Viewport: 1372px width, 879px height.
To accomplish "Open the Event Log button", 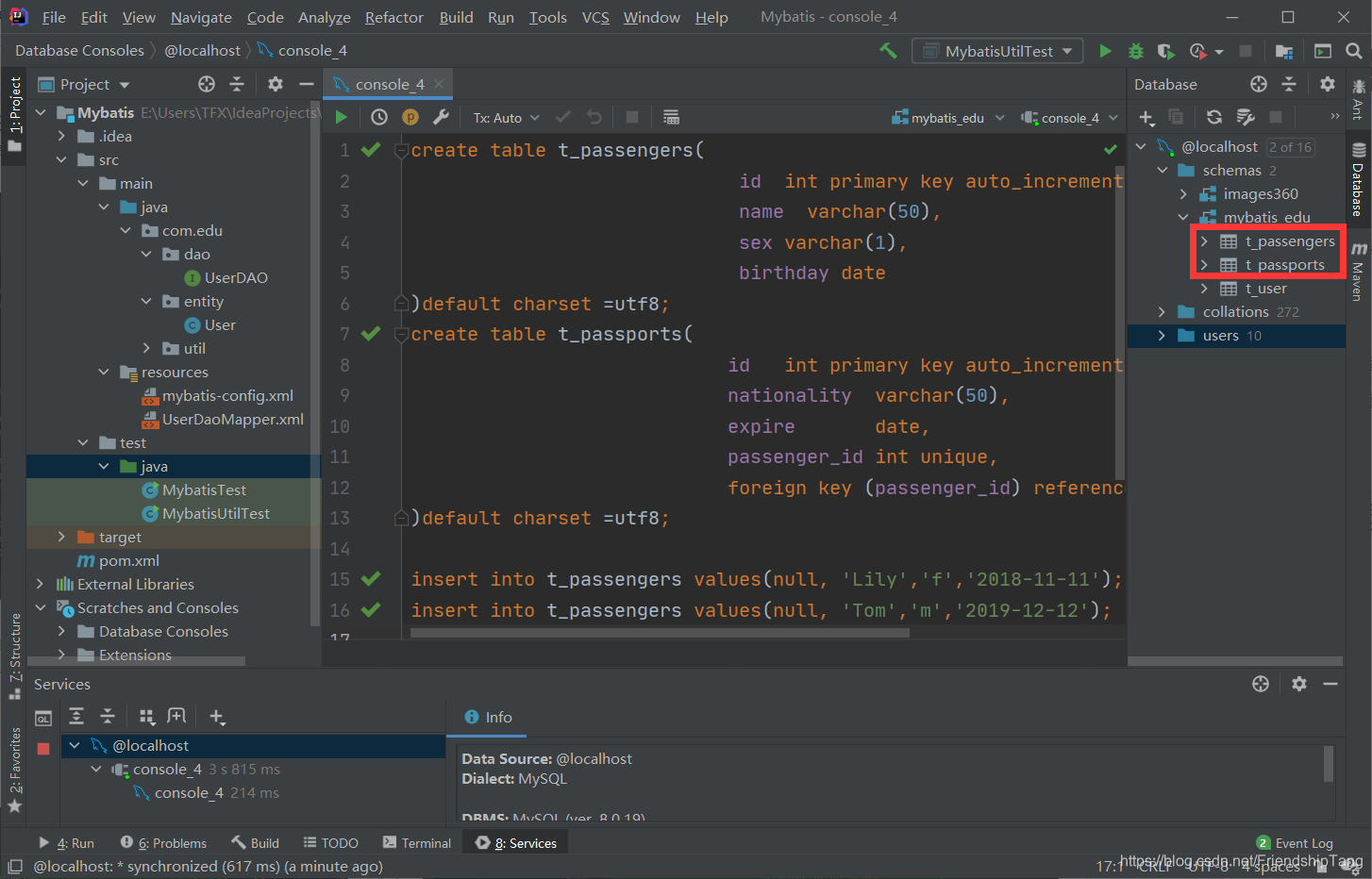I will pyautogui.click(x=1296, y=843).
